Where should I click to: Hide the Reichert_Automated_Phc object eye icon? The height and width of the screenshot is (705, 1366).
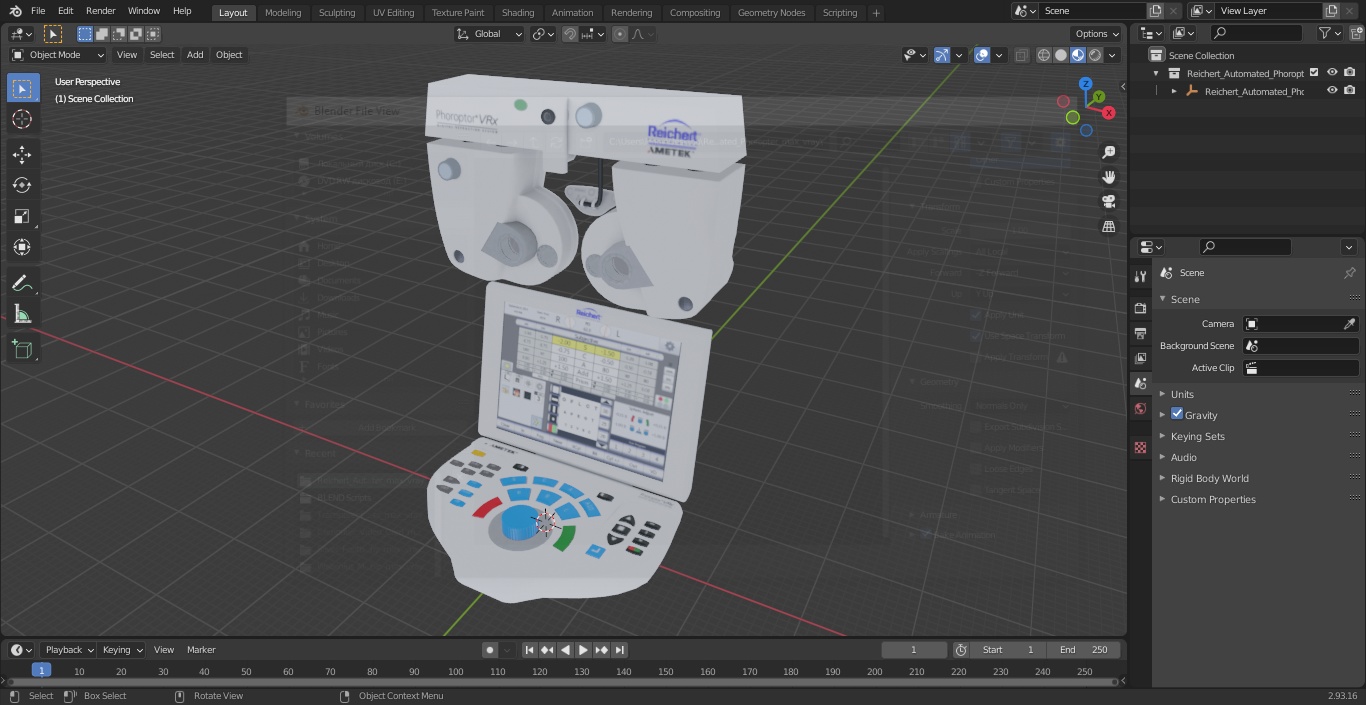(1332, 91)
